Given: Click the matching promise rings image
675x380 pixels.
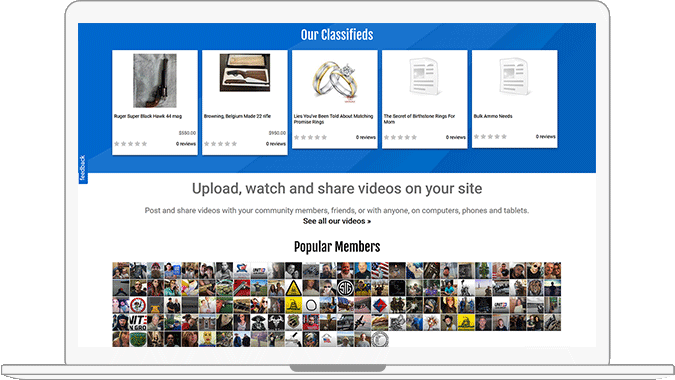Looking at the screenshot, I should [x=334, y=81].
